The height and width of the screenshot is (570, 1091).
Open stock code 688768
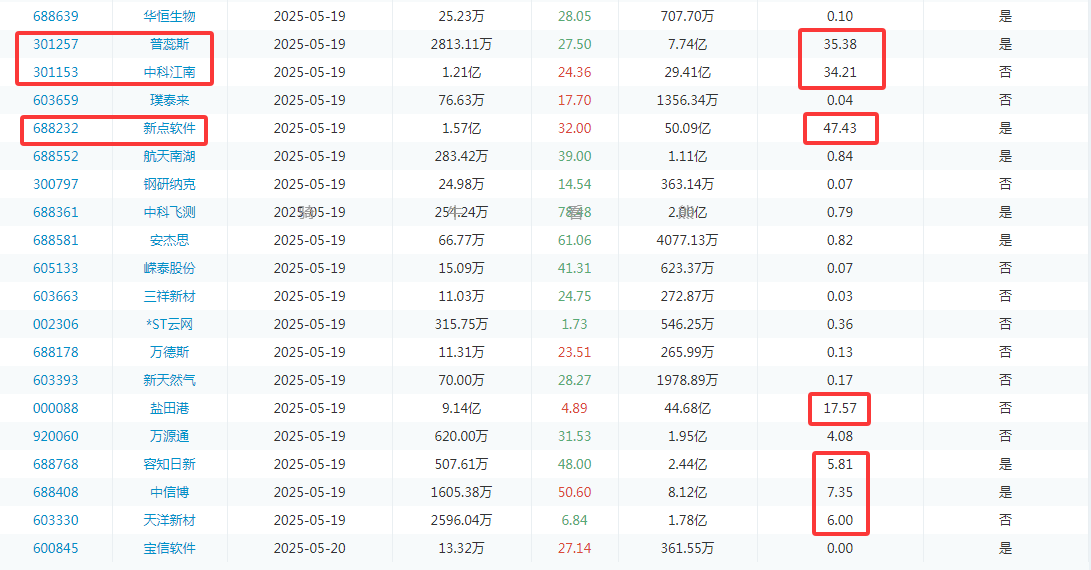coord(56,464)
